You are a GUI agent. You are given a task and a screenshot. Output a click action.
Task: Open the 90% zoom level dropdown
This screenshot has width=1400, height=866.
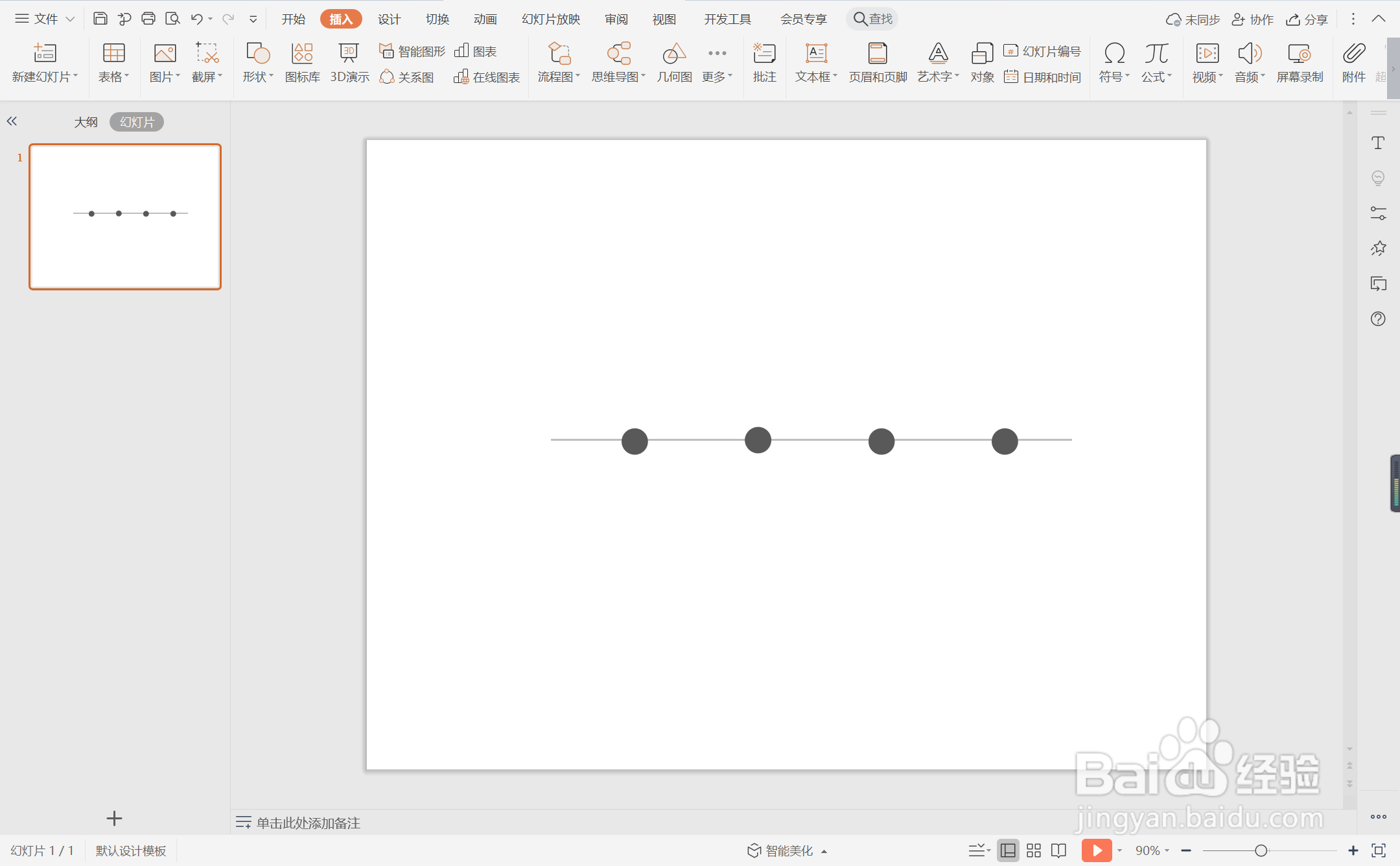[1152, 850]
